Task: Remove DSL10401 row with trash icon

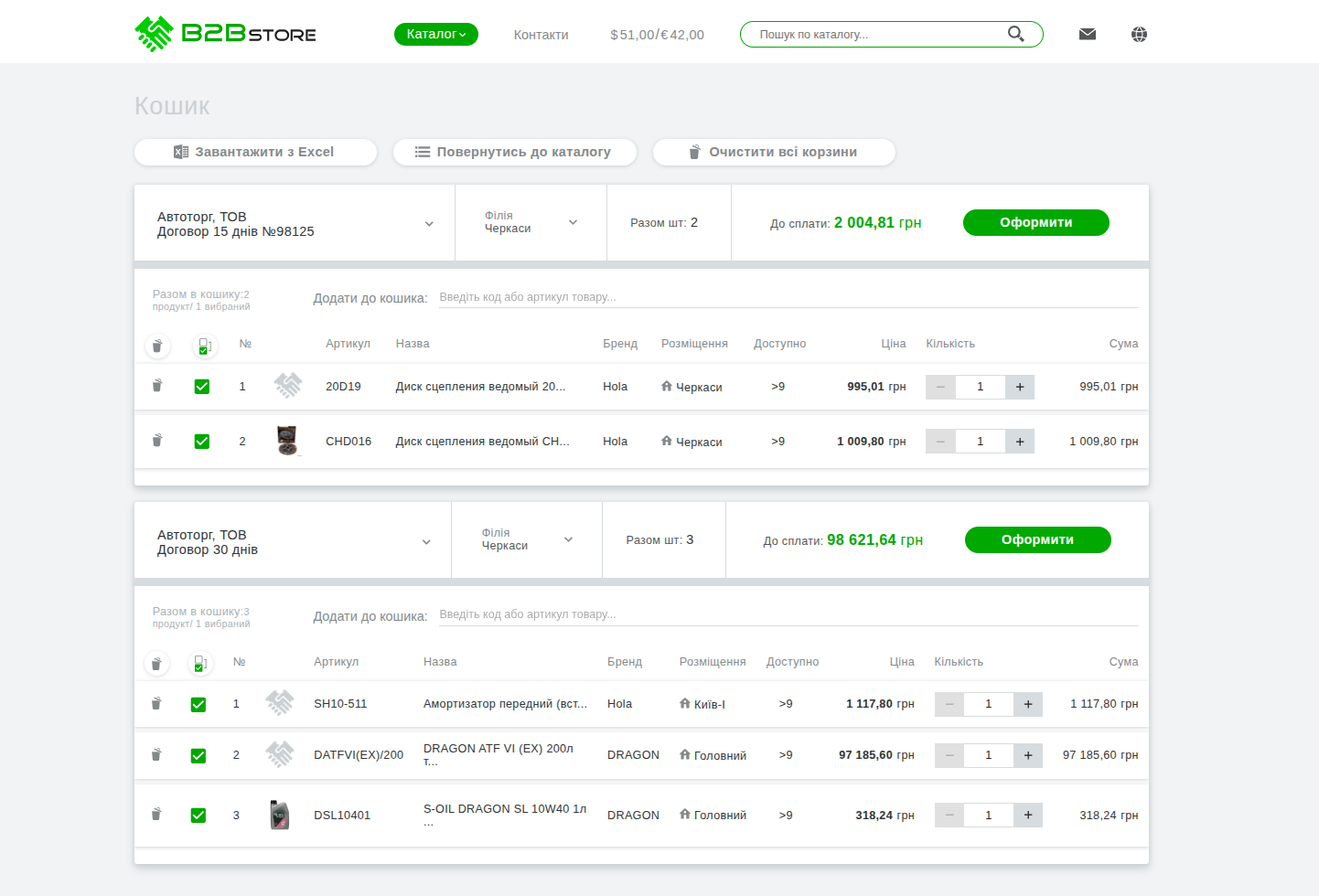Action: click(x=156, y=814)
